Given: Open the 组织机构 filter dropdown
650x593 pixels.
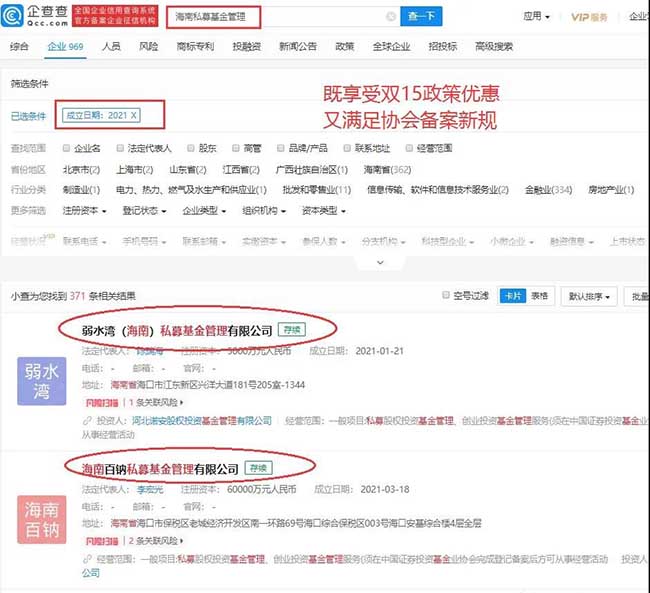Looking at the screenshot, I should tap(264, 211).
